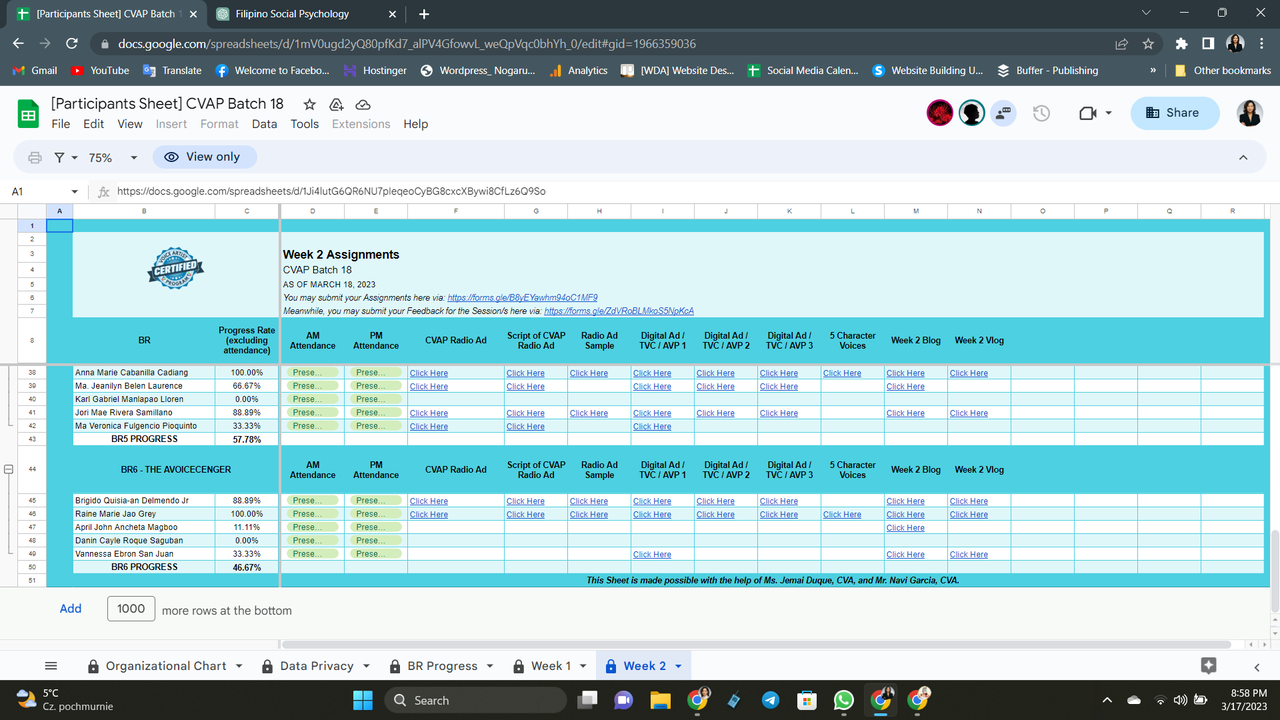Viewport: 1280px width, 720px height.
Task: Open the Google account profile picture
Action: point(1249,113)
